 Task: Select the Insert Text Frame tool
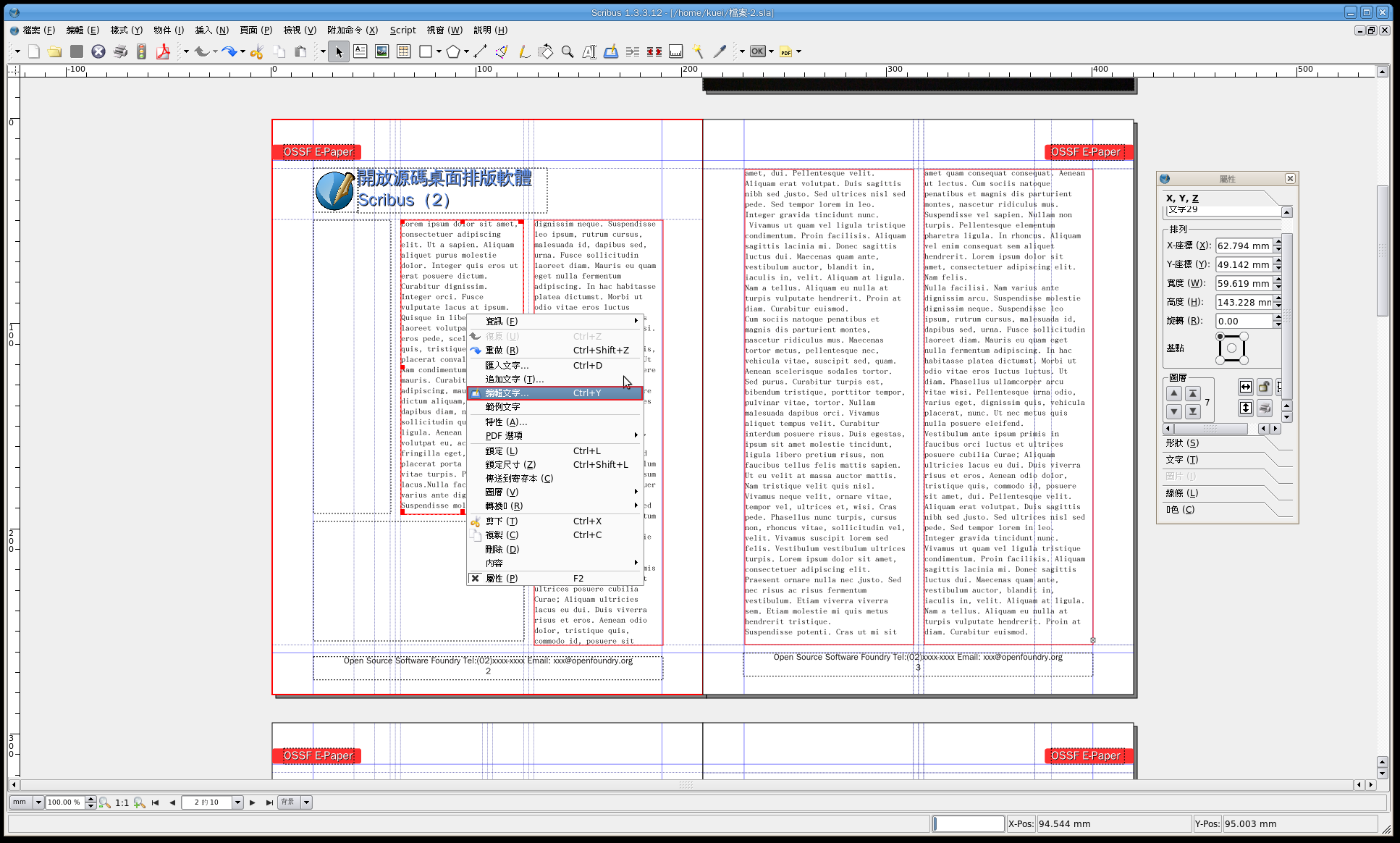click(x=360, y=51)
